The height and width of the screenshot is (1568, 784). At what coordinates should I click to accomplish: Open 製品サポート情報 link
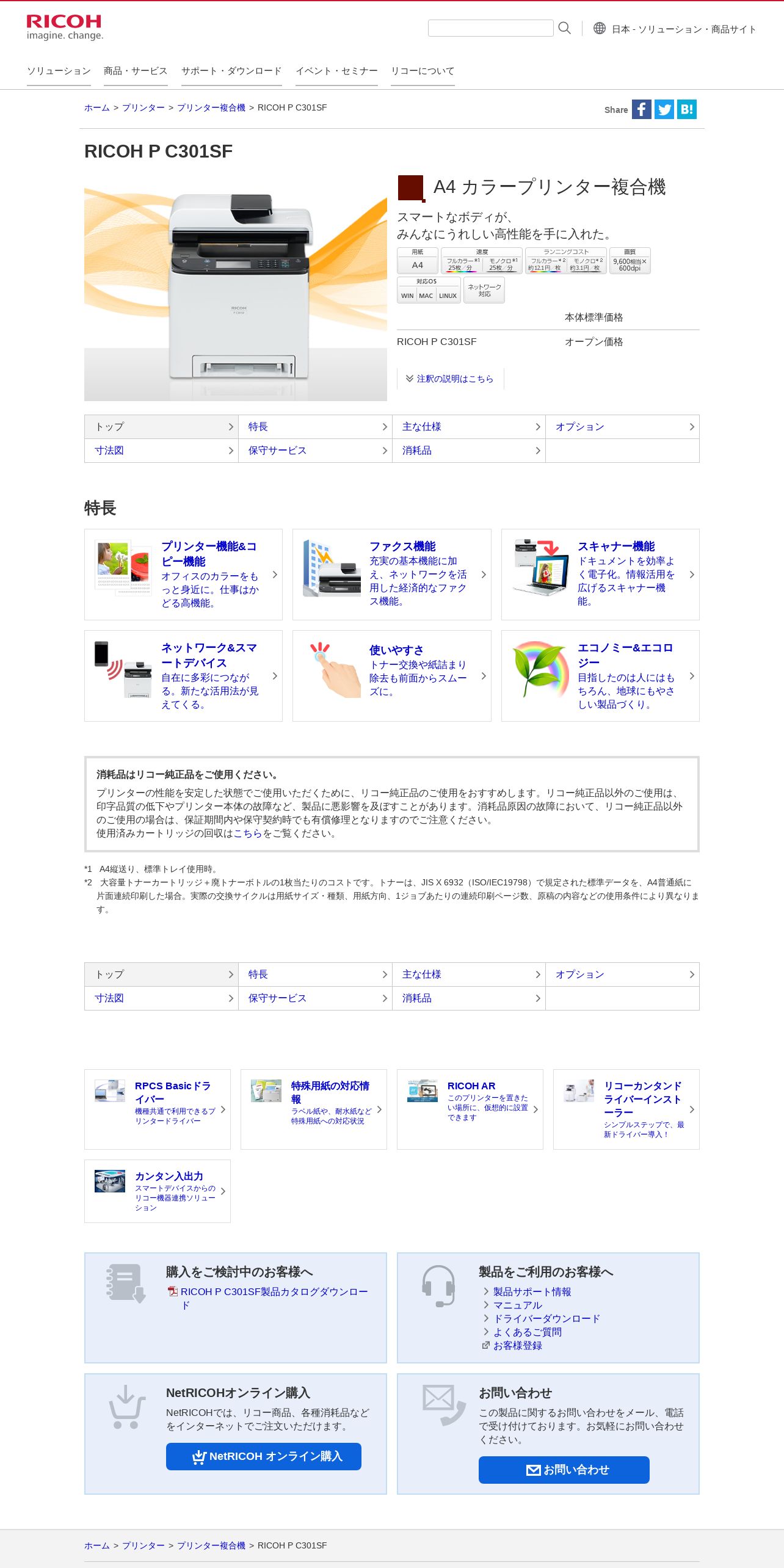(x=532, y=1291)
